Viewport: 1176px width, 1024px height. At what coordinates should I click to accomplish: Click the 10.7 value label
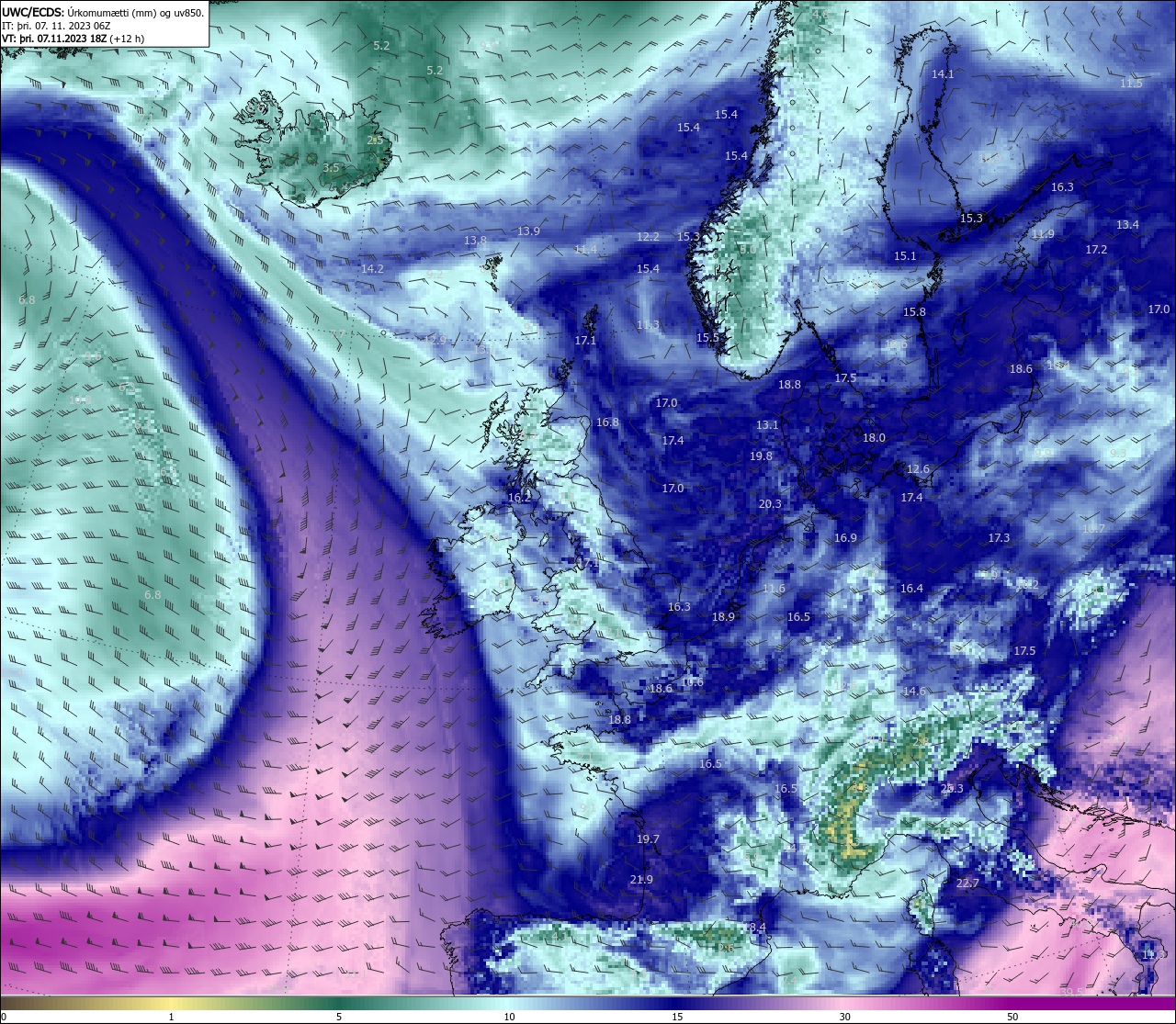[1092, 529]
